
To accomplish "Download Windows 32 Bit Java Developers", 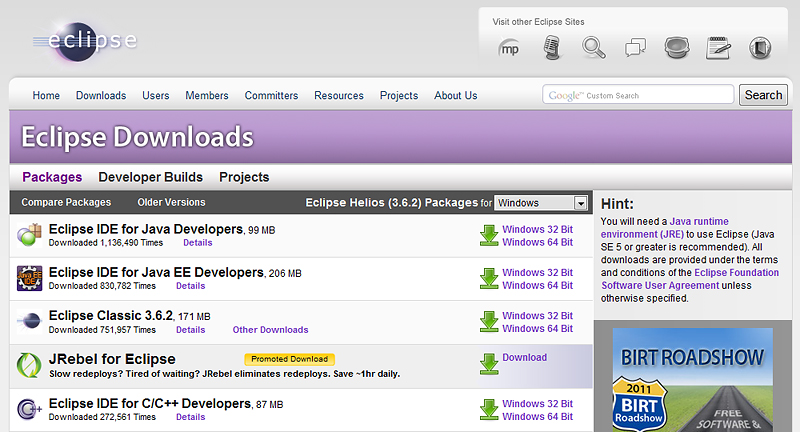I will [537, 229].
